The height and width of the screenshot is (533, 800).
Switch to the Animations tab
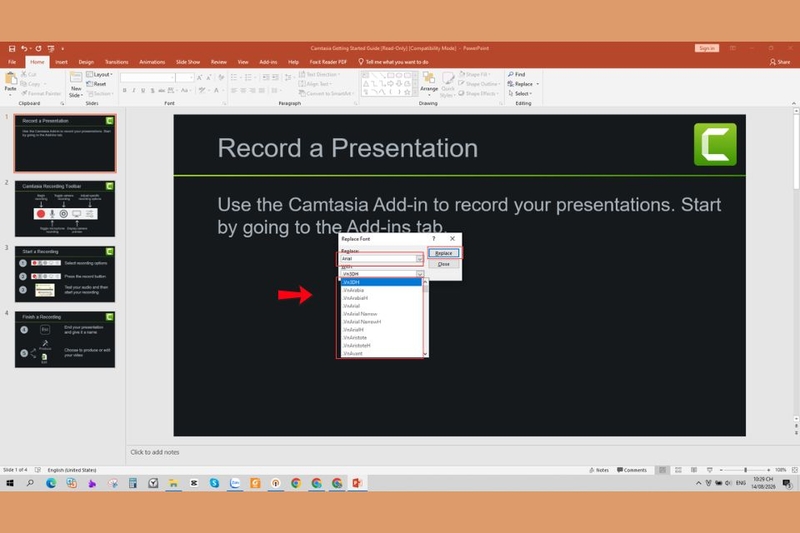coord(152,62)
